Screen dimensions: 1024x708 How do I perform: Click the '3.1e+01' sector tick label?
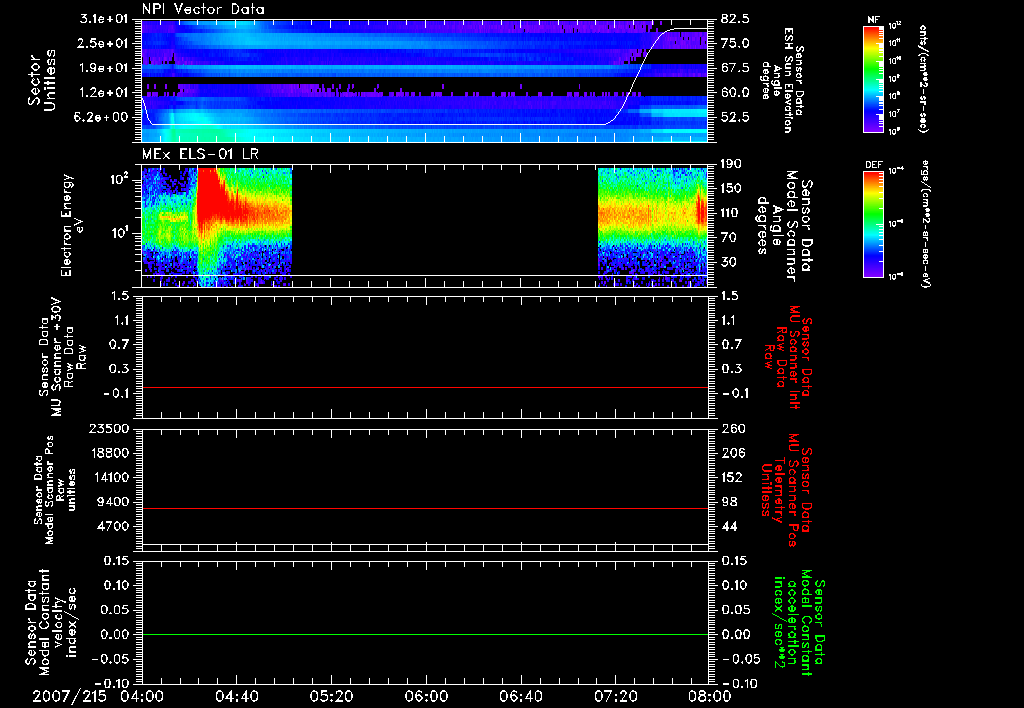(x=105, y=19)
